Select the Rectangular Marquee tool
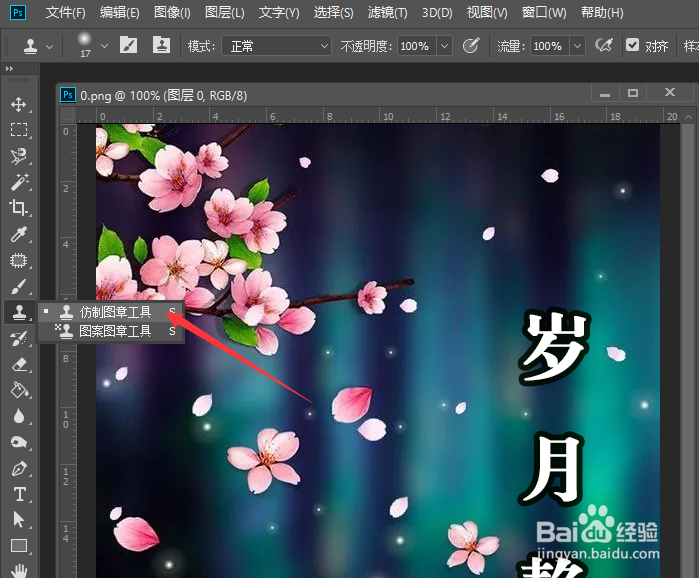 18,130
